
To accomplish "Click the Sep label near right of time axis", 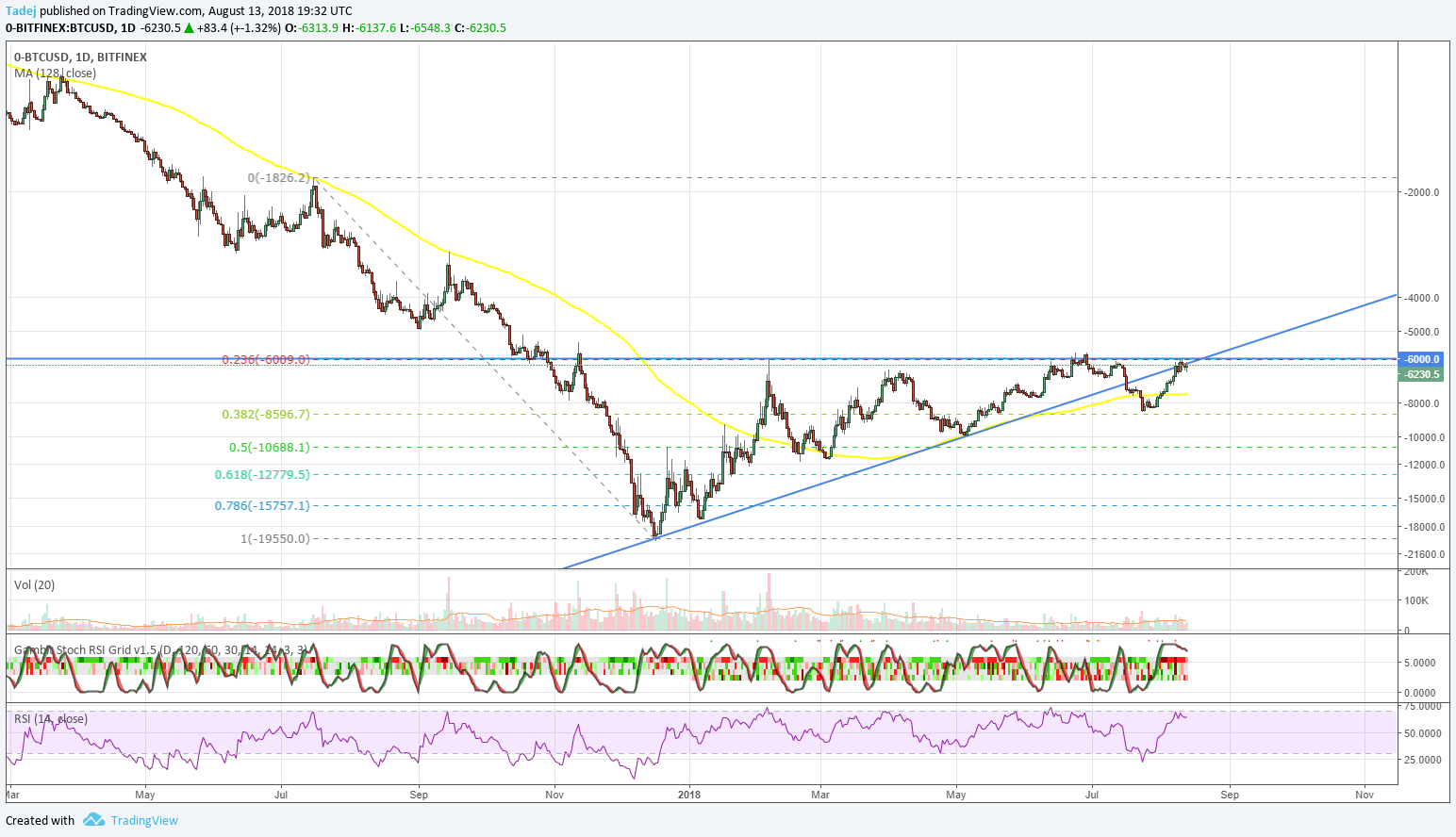I will (x=1230, y=795).
